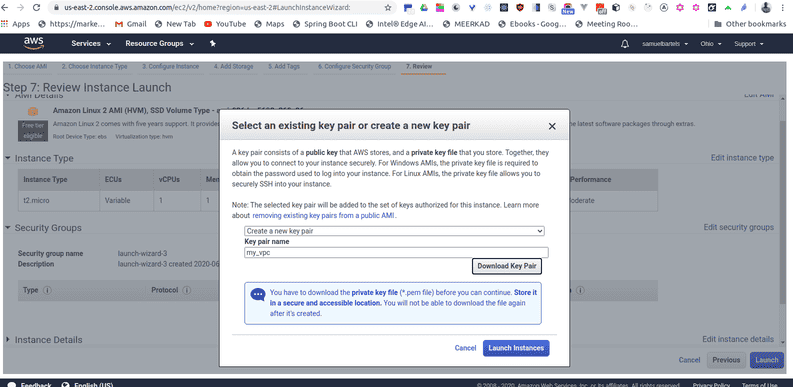Screen dimensions: 793x387
Task: Go to the 4. Add Storage step
Action: pos(233,66)
